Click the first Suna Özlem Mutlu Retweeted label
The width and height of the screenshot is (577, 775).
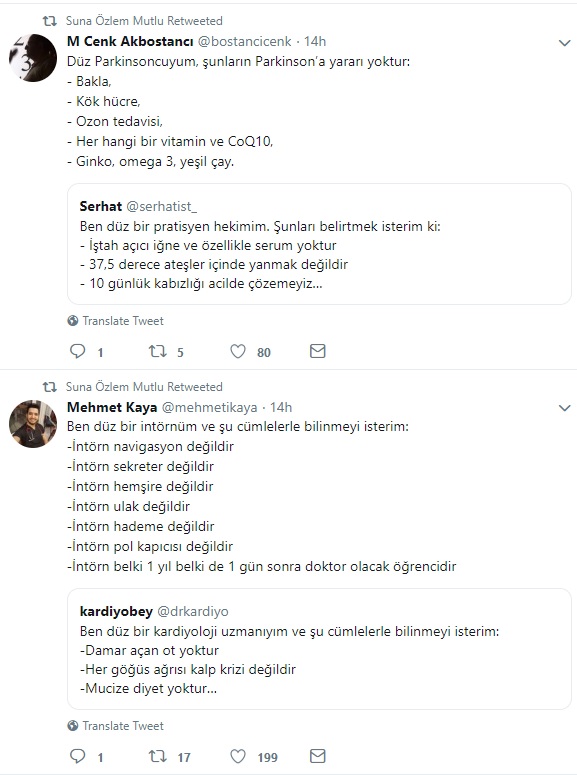(x=144, y=21)
